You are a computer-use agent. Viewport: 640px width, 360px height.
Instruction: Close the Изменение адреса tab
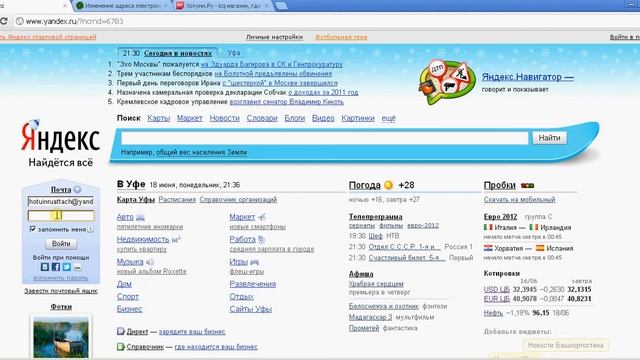point(165,6)
